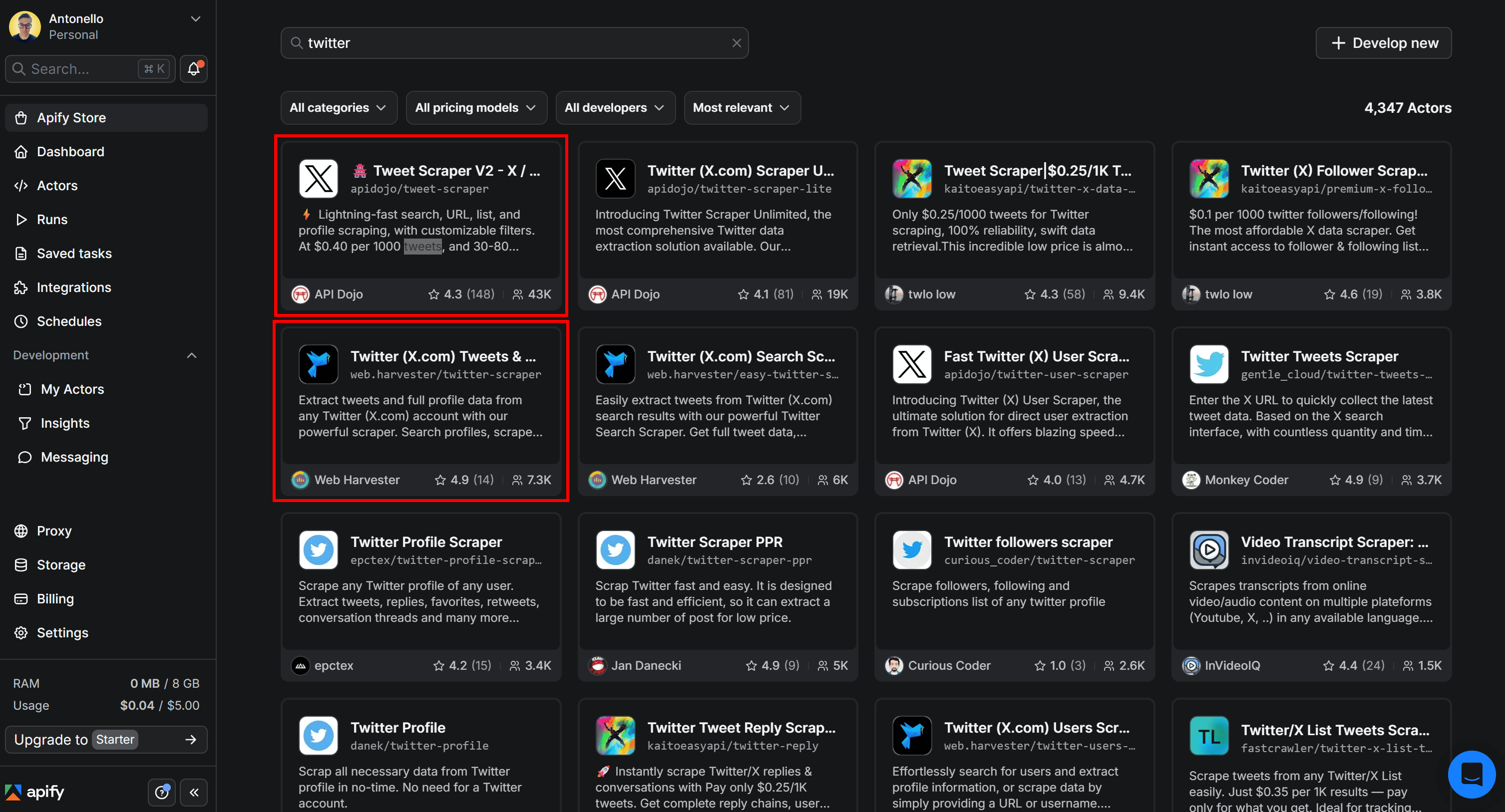Open the Proxy section
The width and height of the screenshot is (1505, 812).
click(x=54, y=530)
